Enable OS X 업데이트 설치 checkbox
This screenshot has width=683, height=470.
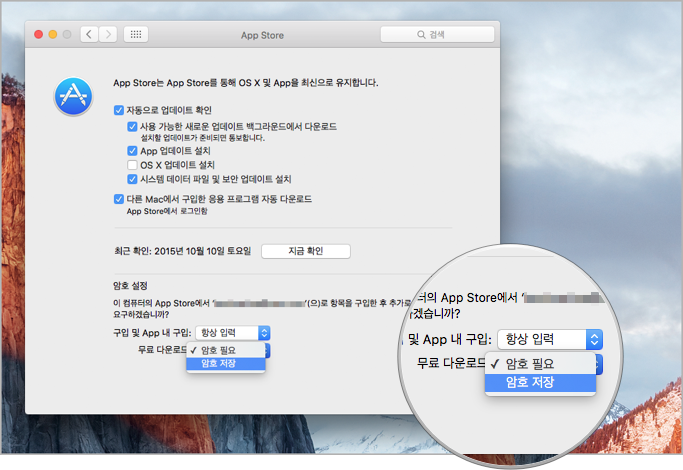coord(132,165)
